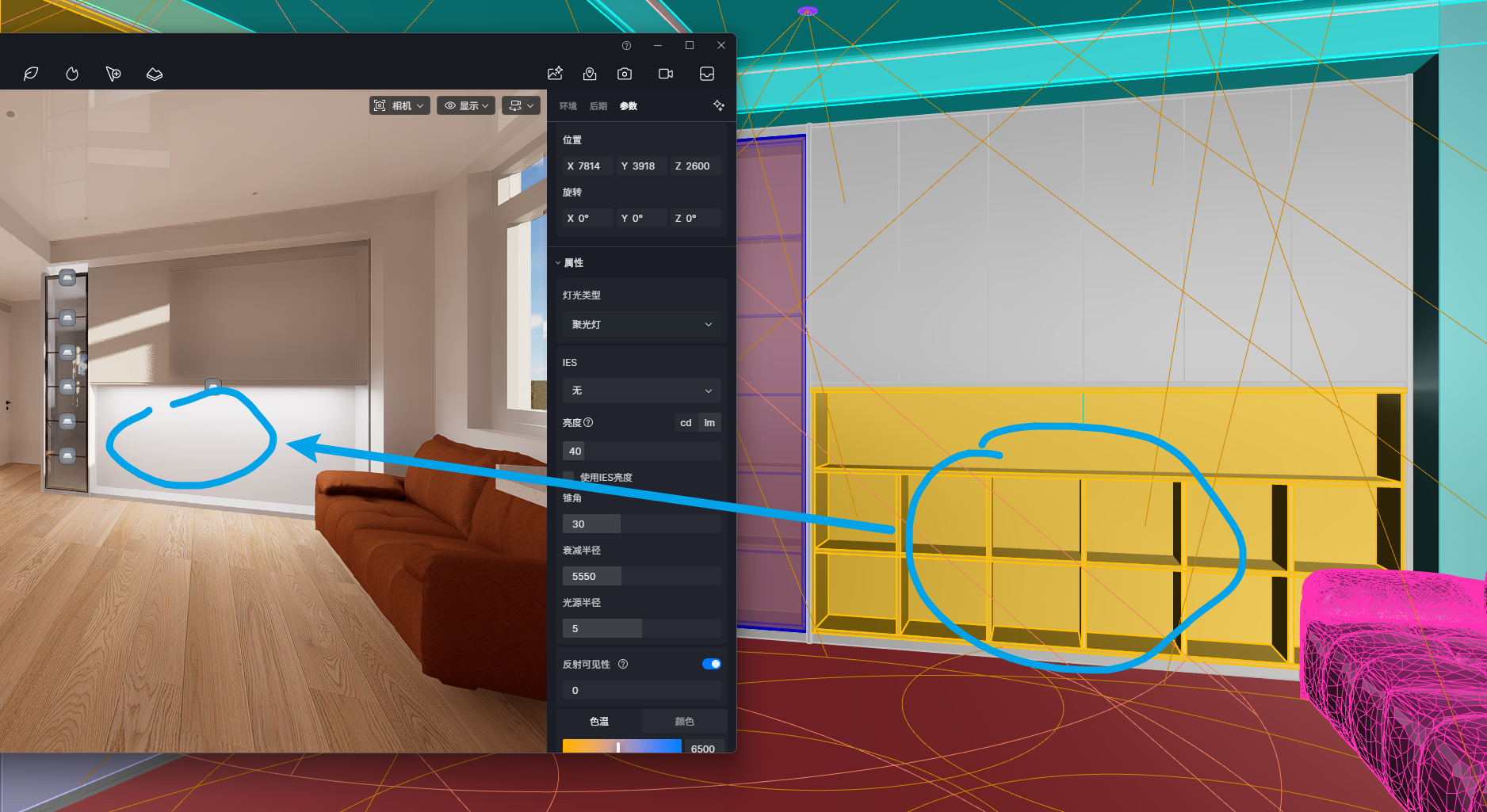Switch to the 后期 tab

click(598, 106)
